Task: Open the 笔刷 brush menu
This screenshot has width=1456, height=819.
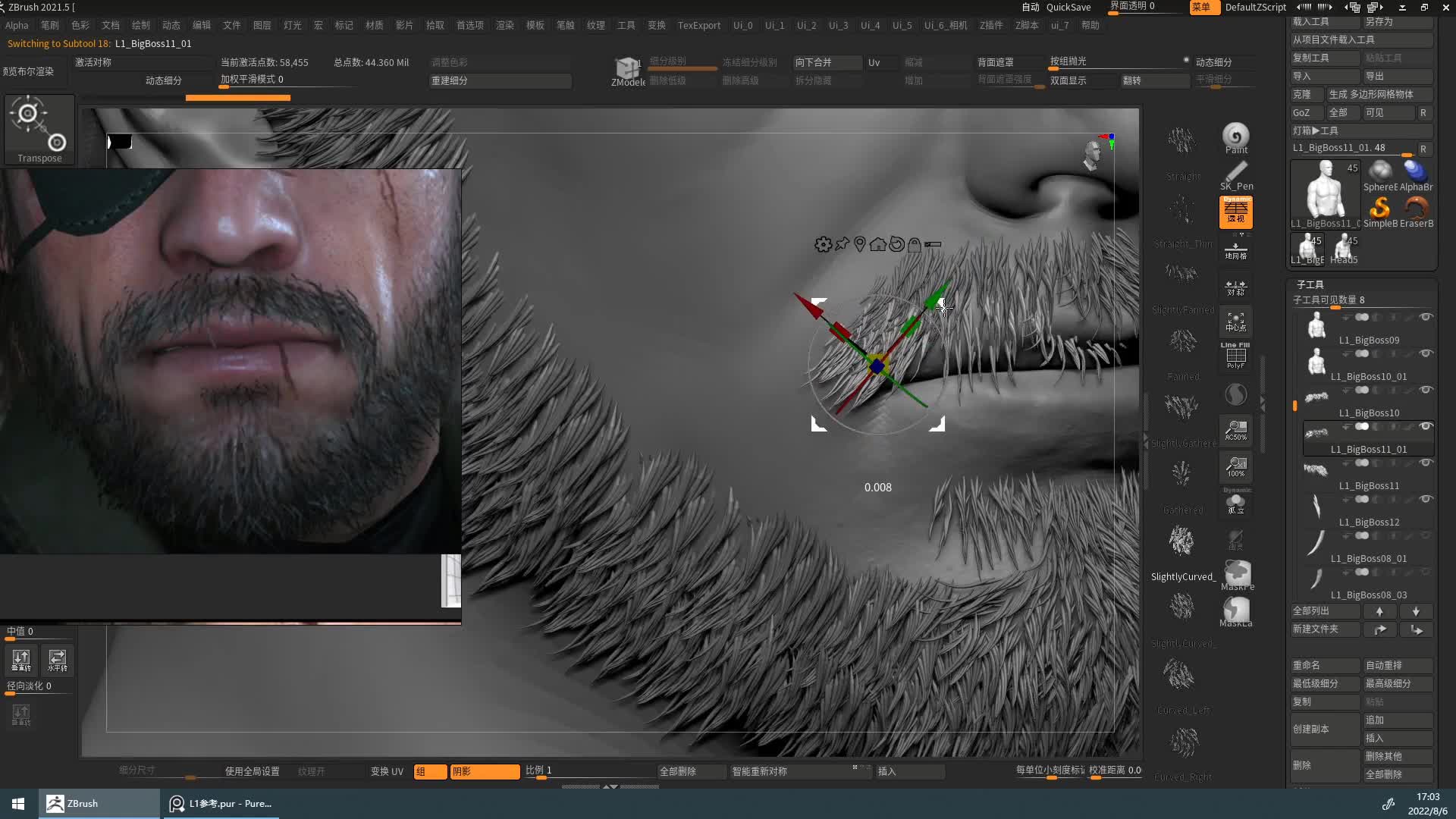Action: (50, 25)
